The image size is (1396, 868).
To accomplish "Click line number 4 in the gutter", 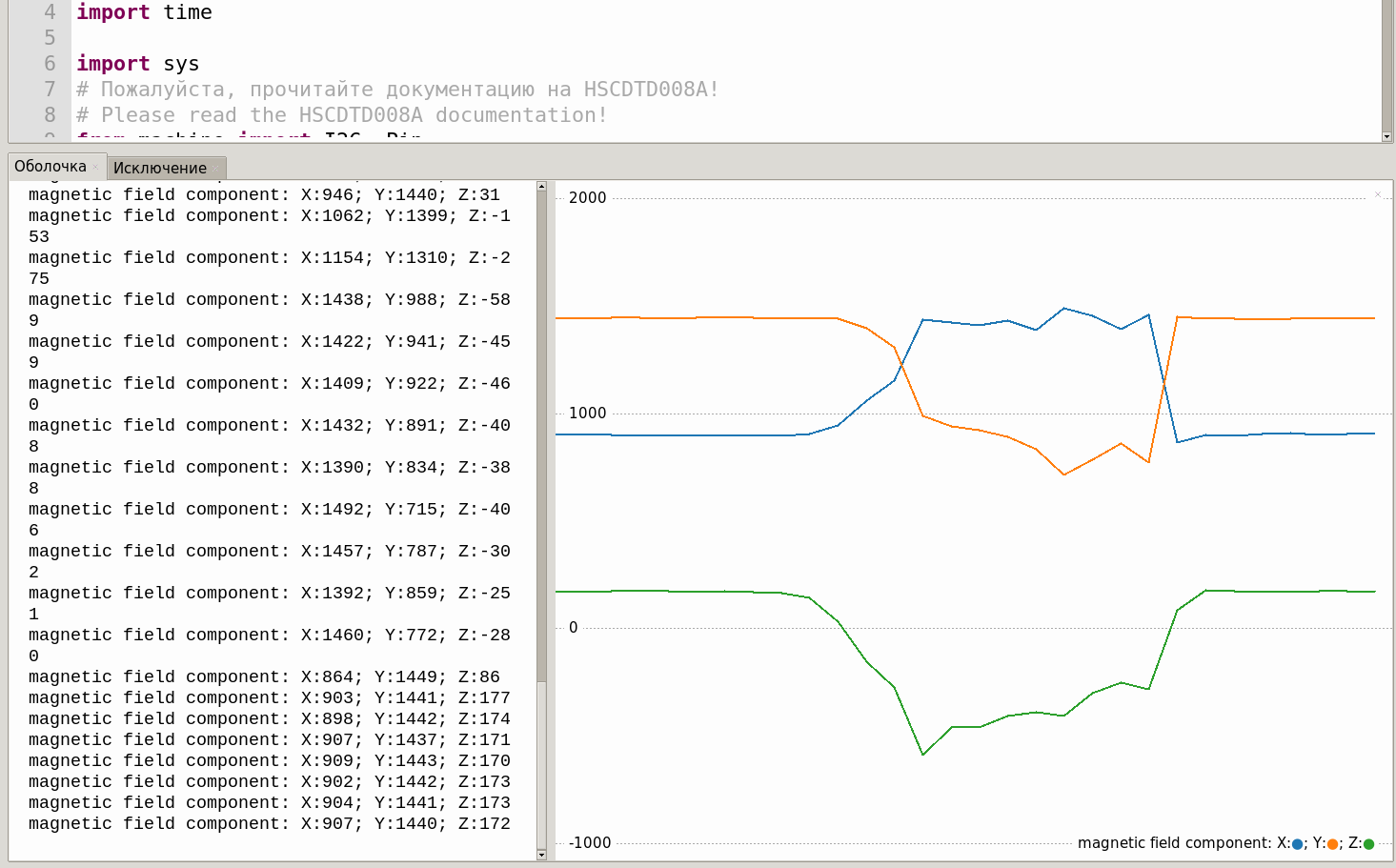I will point(50,12).
